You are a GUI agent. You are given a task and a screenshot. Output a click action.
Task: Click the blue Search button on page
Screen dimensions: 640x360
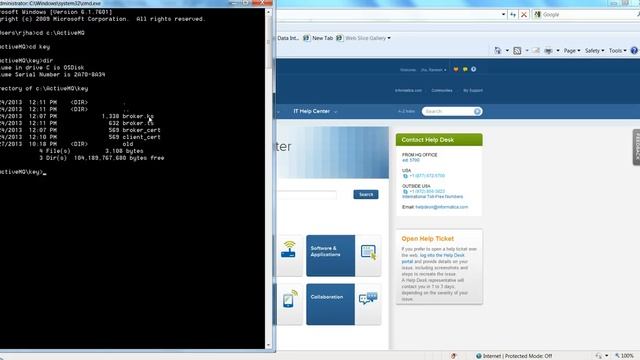[x=366, y=194]
